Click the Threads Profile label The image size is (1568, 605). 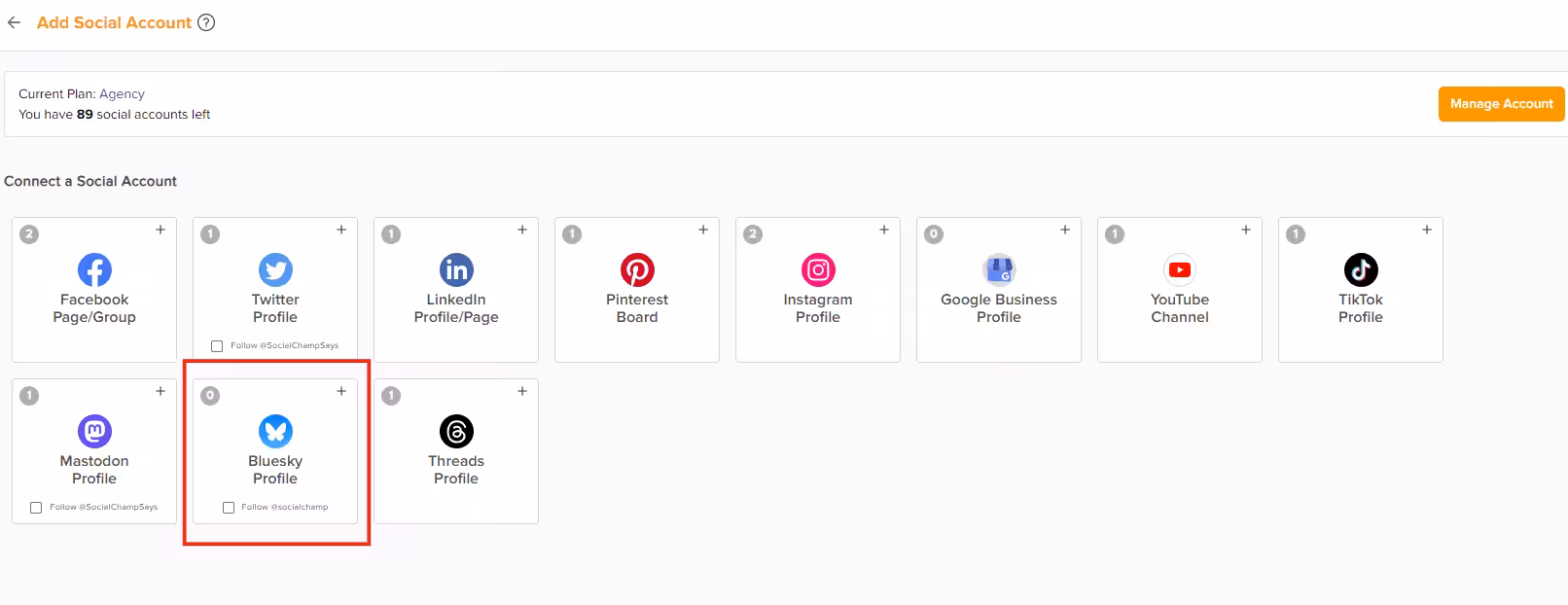pyautogui.click(x=456, y=470)
